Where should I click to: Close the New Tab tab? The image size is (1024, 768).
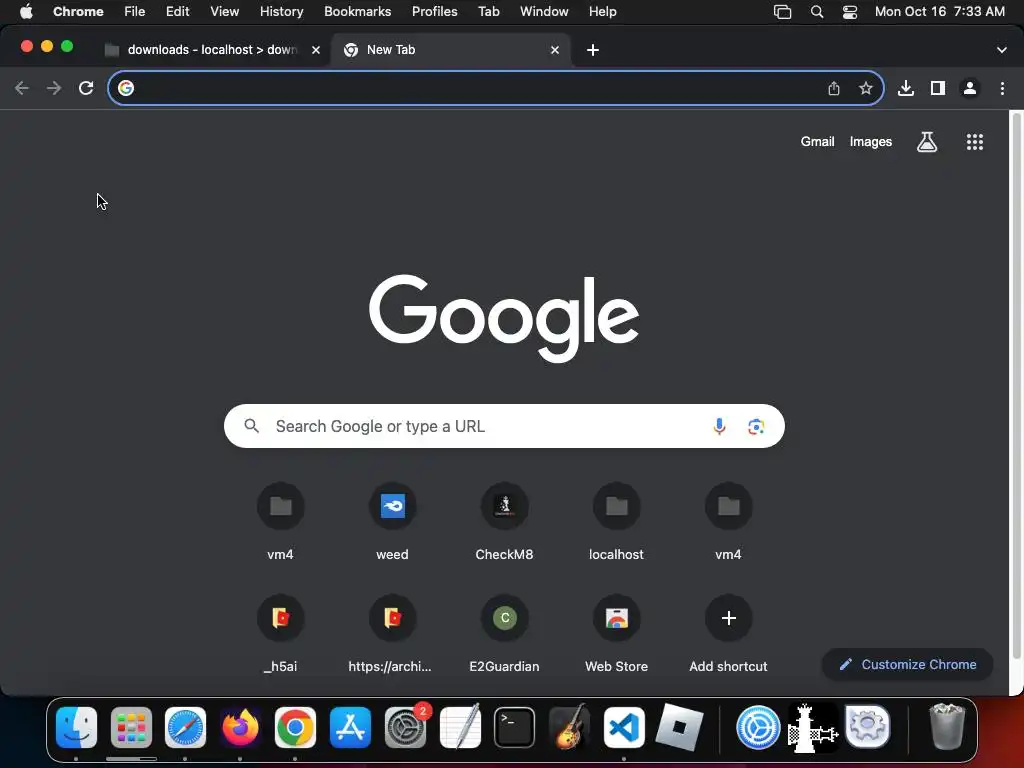(555, 50)
